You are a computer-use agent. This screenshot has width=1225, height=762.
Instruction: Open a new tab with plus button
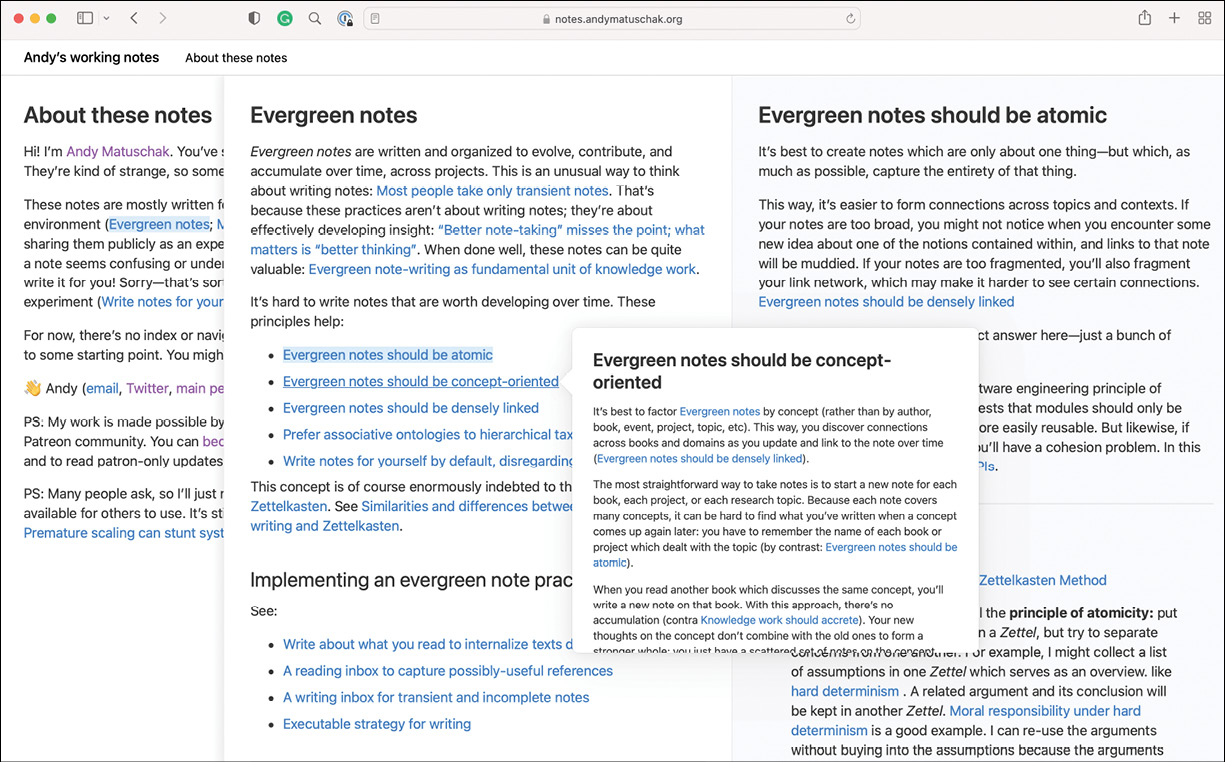tap(1174, 18)
